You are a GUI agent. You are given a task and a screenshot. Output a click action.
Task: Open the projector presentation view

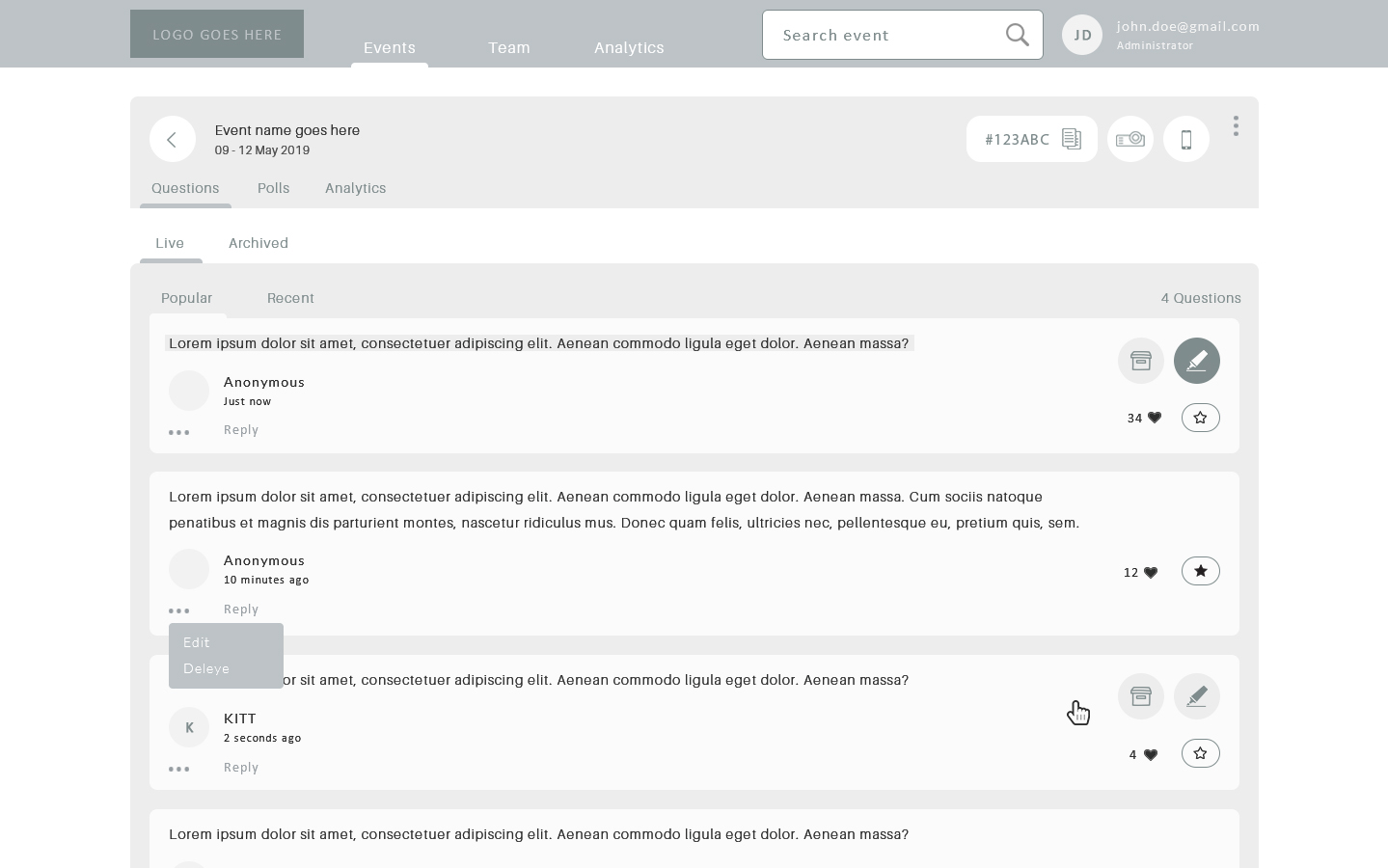(1129, 139)
